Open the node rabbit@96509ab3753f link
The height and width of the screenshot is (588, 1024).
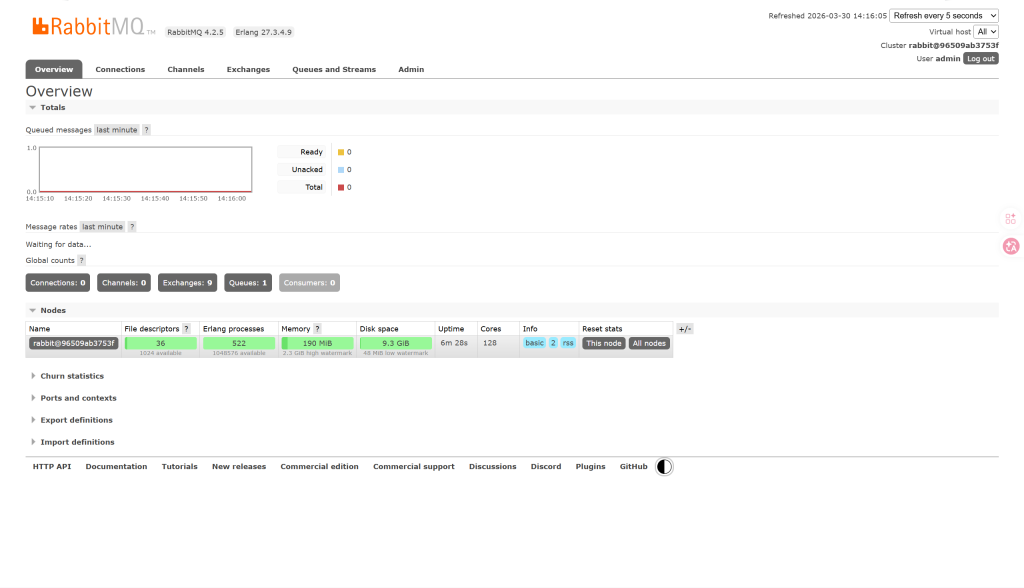[x=73, y=343]
